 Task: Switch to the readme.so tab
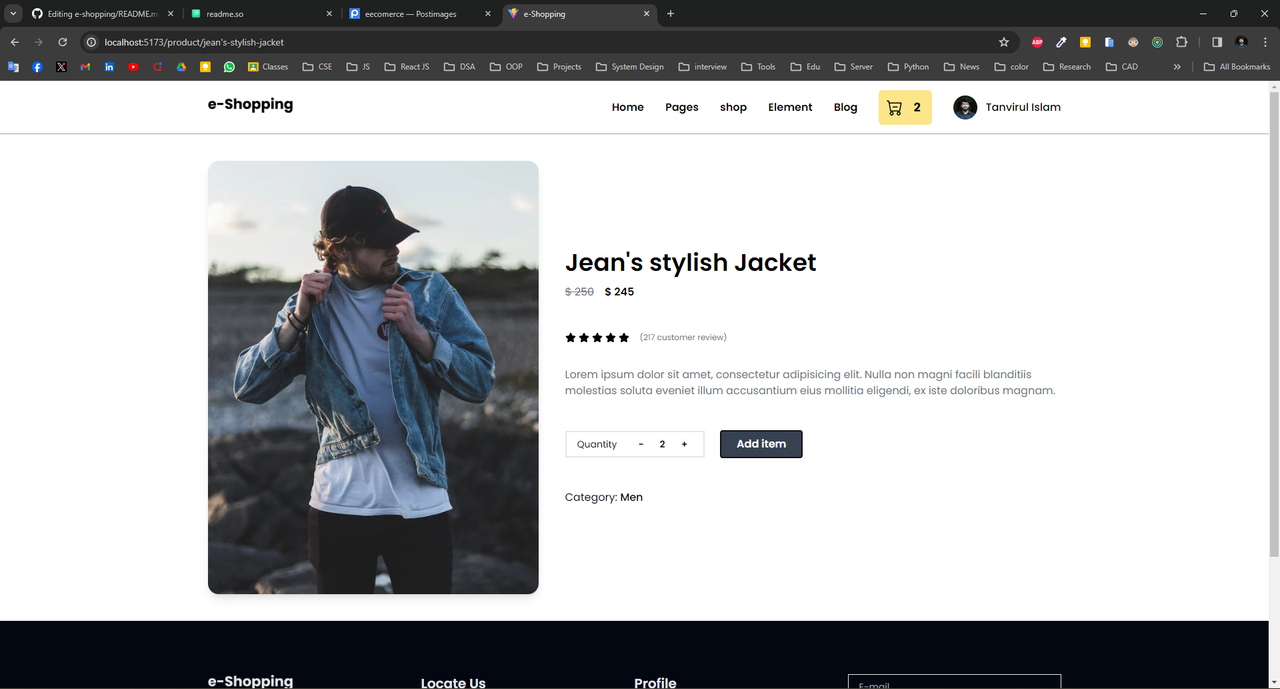coord(261,14)
